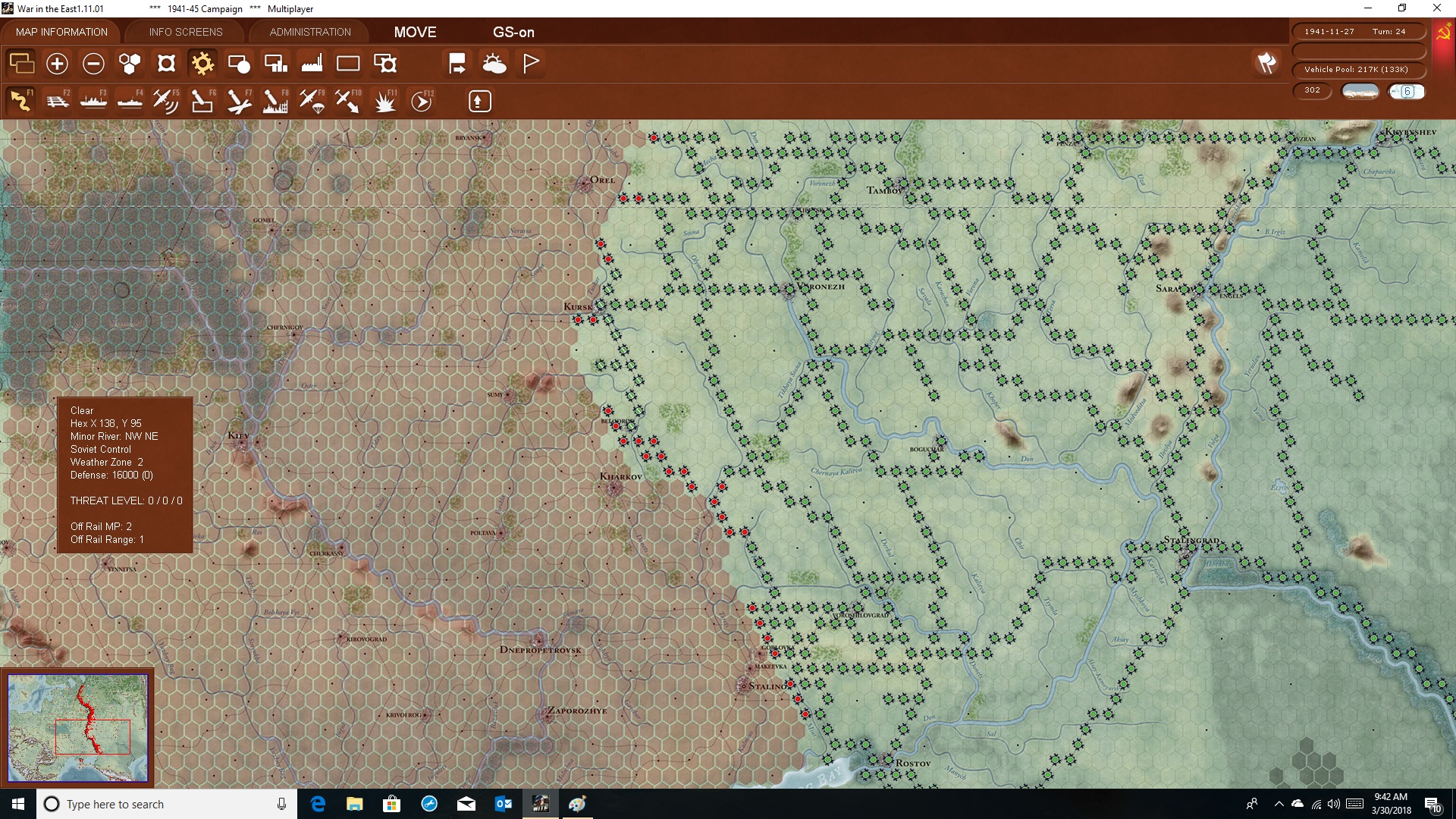The width and height of the screenshot is (1456, 819).
Task: Select the F7 bomb airfield mode
Action: point(239,101)
